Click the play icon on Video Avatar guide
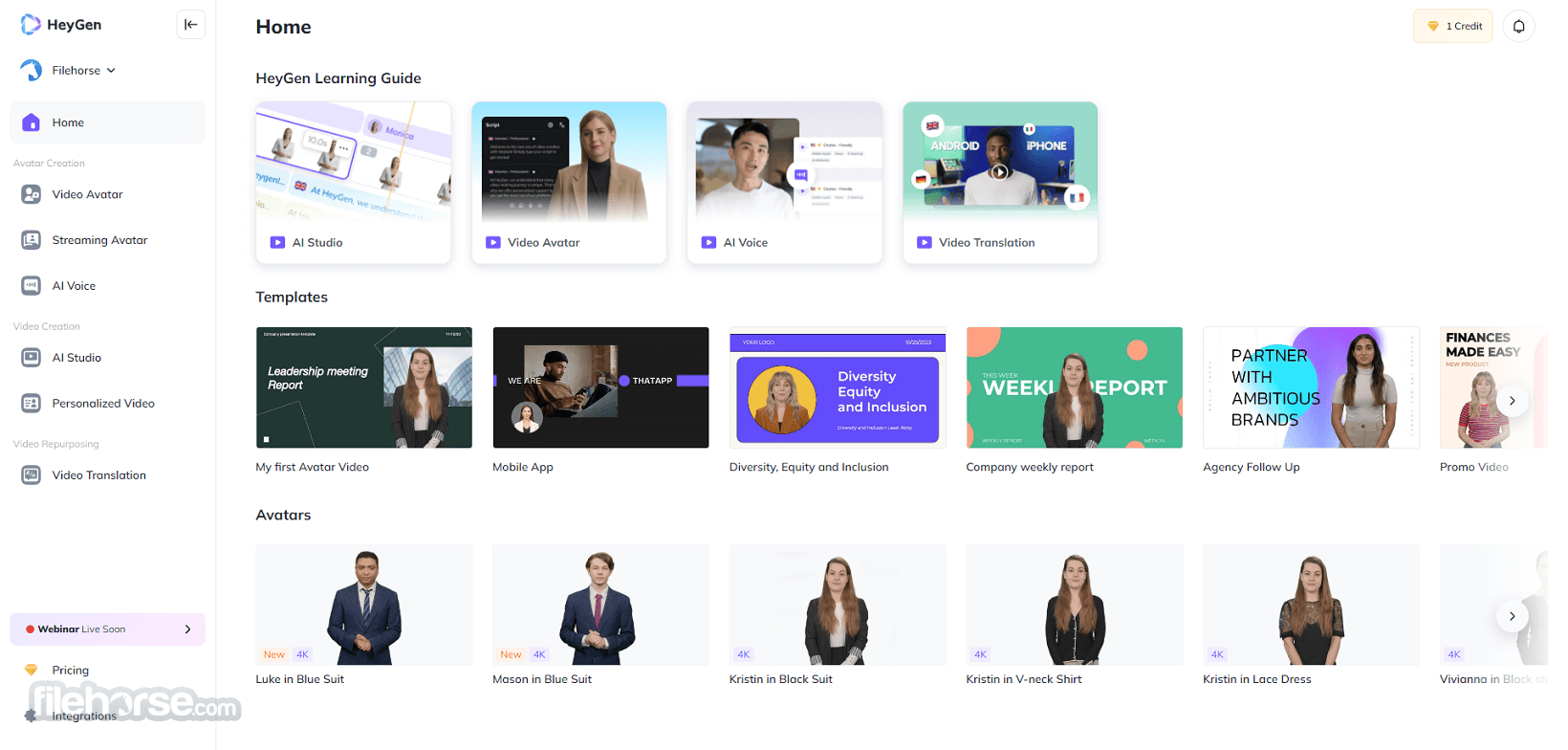The width and height of the screenshot is (1568, 750). (493, 243)
